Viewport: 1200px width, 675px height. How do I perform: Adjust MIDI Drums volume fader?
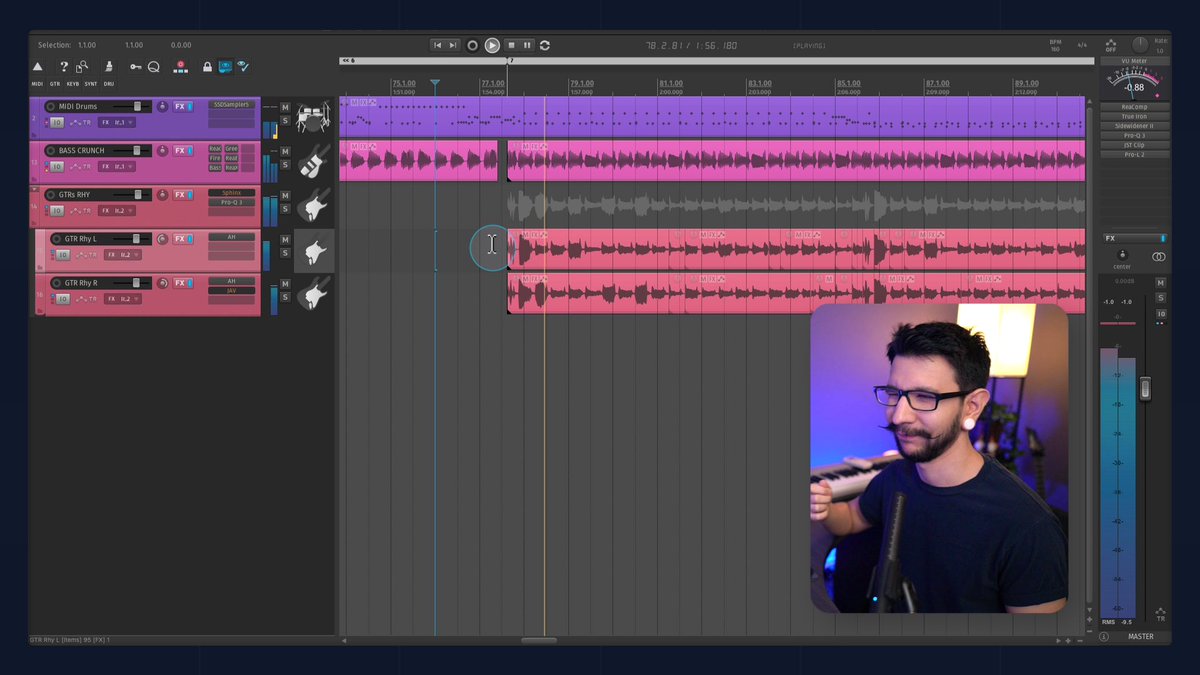[137, 107]
